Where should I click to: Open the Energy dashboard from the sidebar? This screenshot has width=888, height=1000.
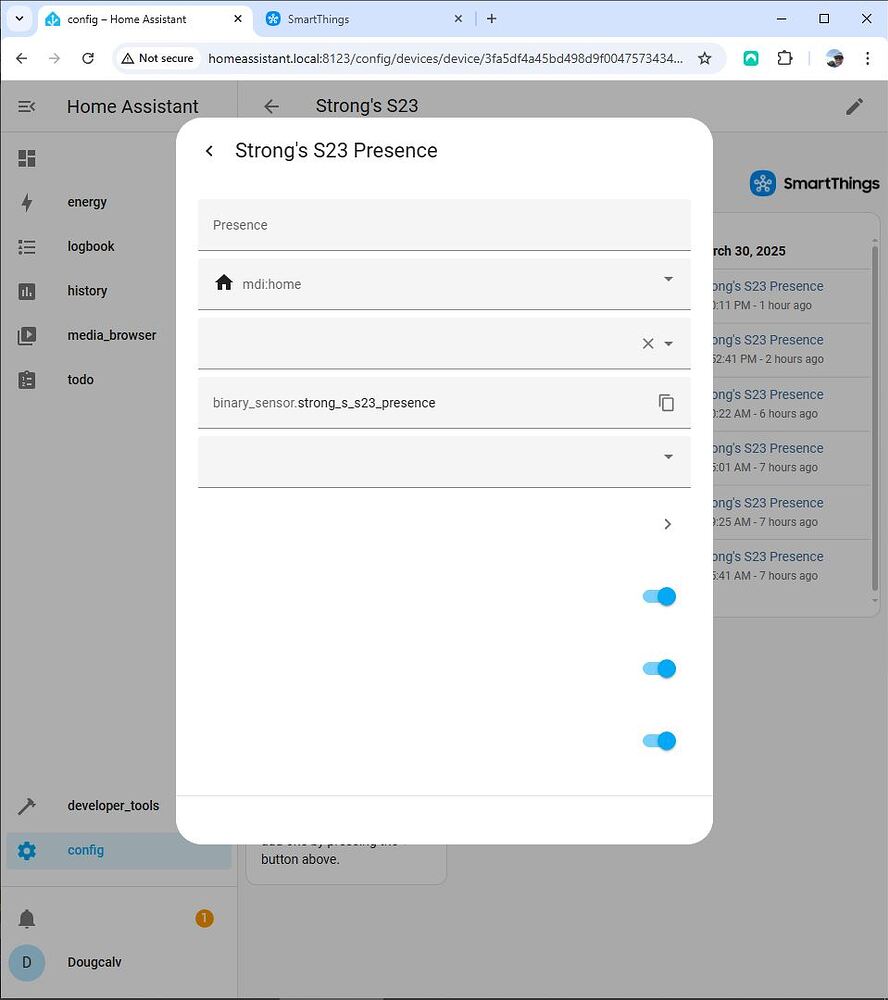(x=87, y=202)
